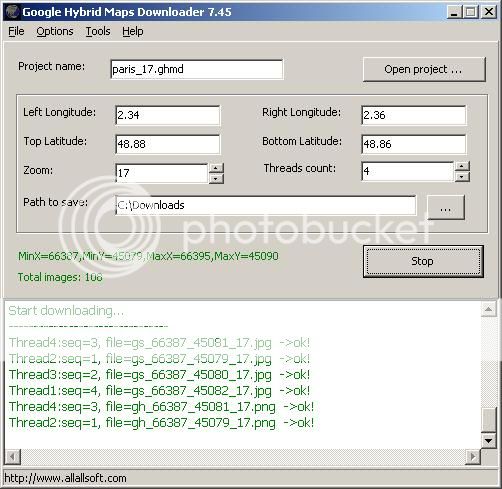Open the File menu
The image size is (502, 489).
coord(16,31)
